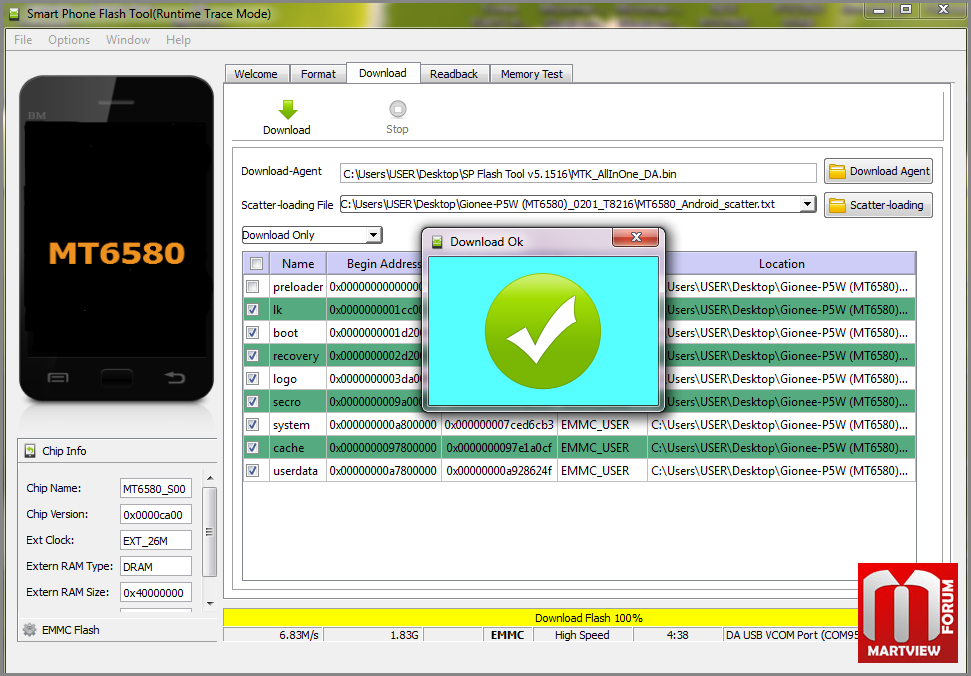Click the 1.83G status bar size
Viewport: 971px width, 676px height.
click(x=373, y=635)
